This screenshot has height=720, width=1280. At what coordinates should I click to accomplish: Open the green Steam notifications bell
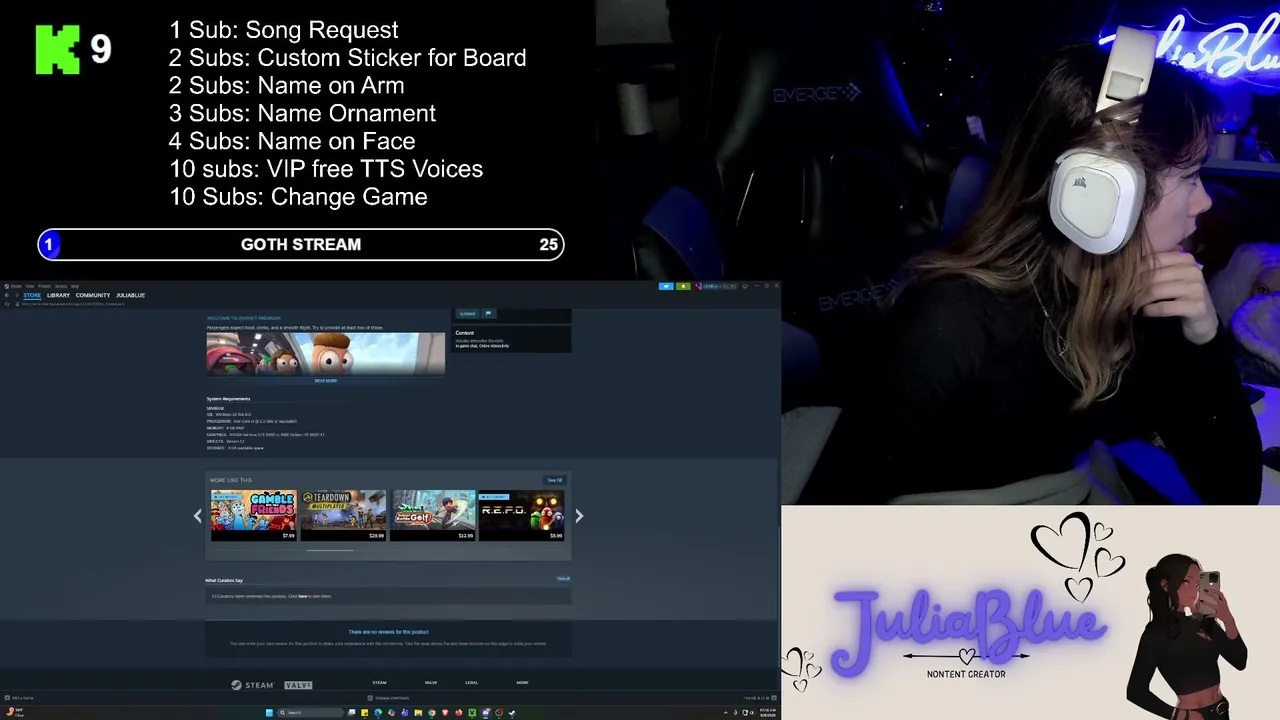coord(683,286)
